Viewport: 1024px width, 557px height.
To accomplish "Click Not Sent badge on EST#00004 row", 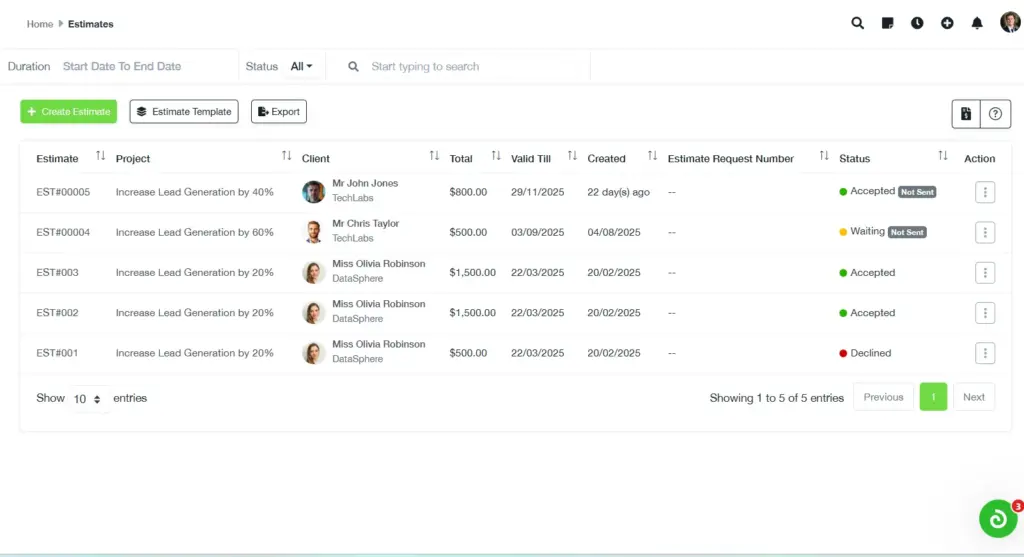I will [907, 232].
